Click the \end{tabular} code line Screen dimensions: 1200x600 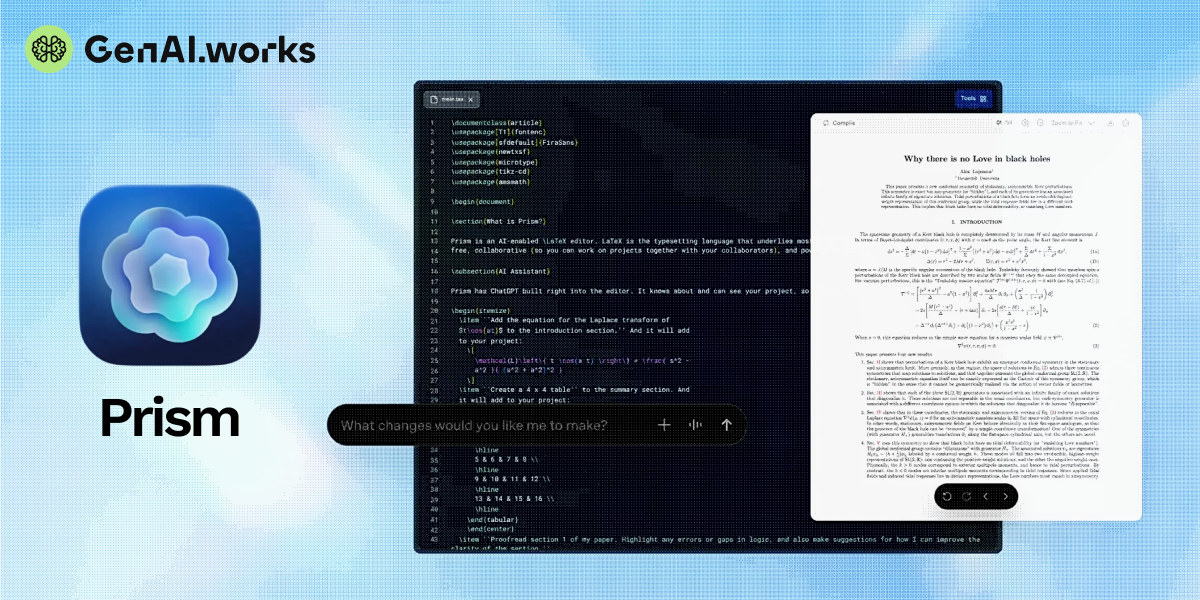pyautogui.click(x=491, y=518)
